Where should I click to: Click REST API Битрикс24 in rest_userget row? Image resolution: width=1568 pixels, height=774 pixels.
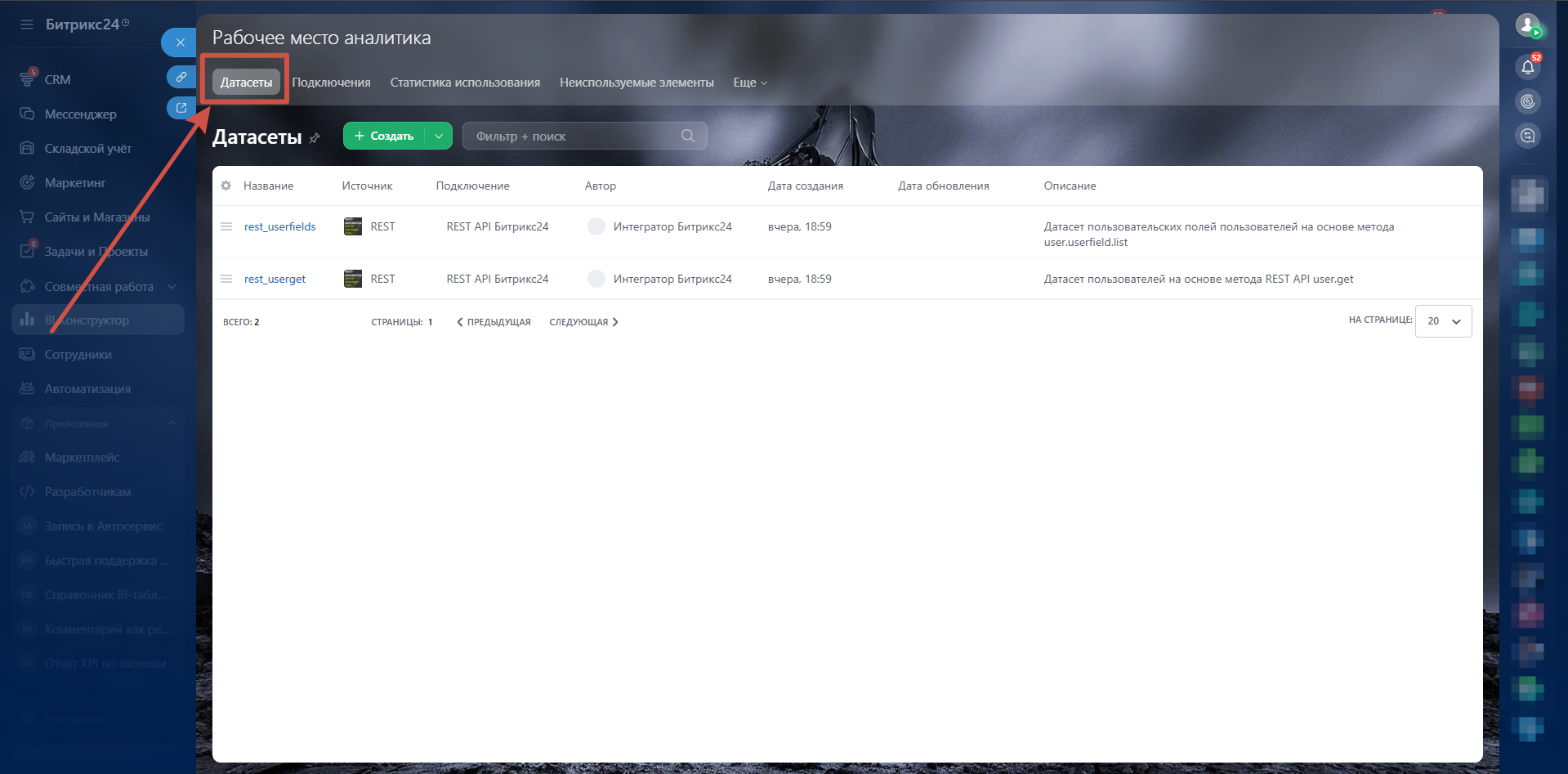click(498, 279)
